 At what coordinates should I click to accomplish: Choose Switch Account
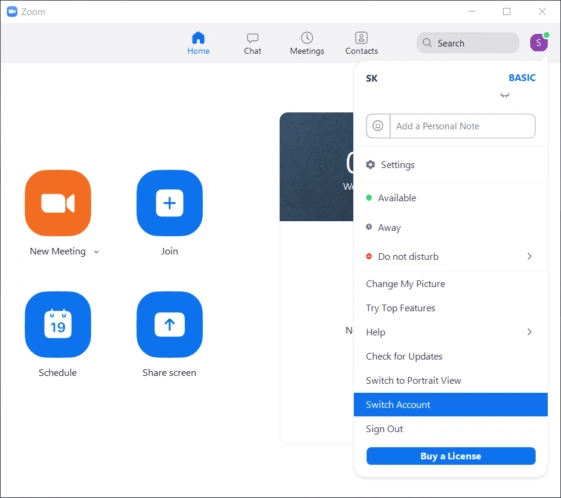[450, 405]
